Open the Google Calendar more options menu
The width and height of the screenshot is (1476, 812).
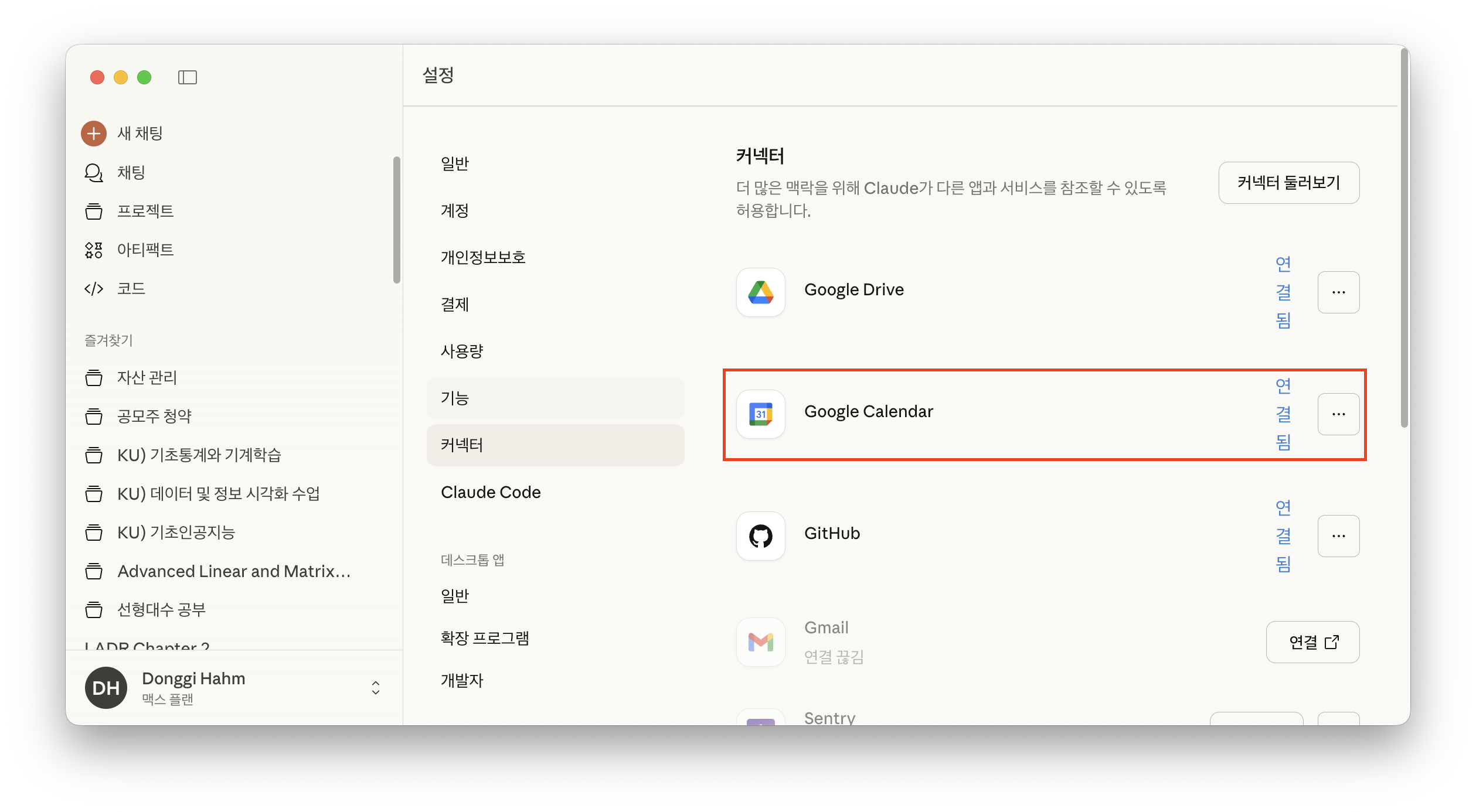tap(1338, 414)
